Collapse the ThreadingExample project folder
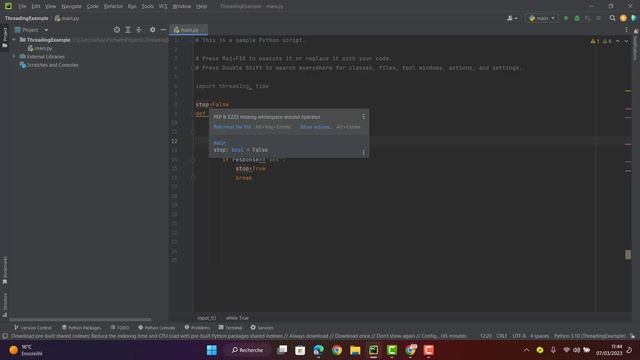 (x=14, y=40)
